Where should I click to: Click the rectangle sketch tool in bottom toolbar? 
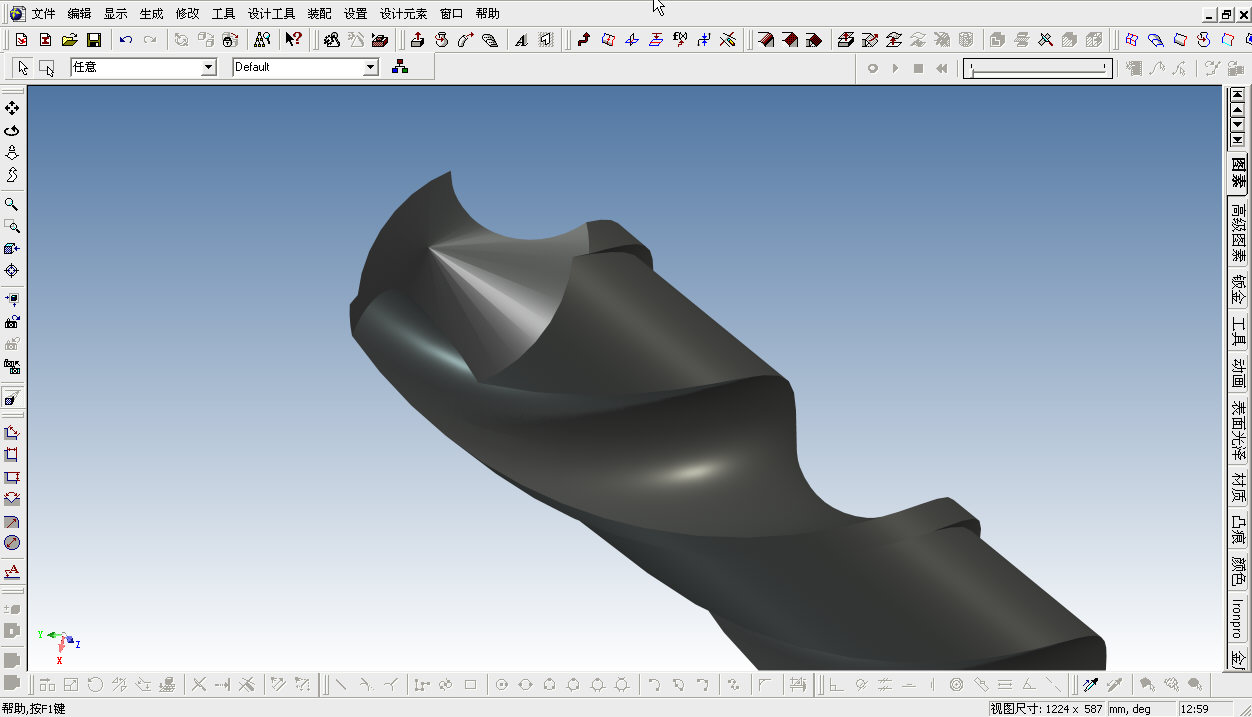(x=470, y=685)
